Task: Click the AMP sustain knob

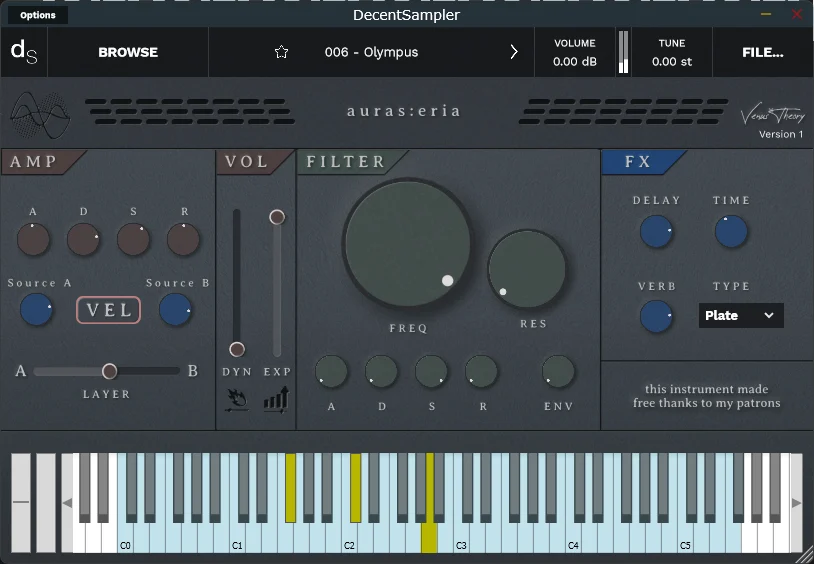Action: [x=133, y=239]
